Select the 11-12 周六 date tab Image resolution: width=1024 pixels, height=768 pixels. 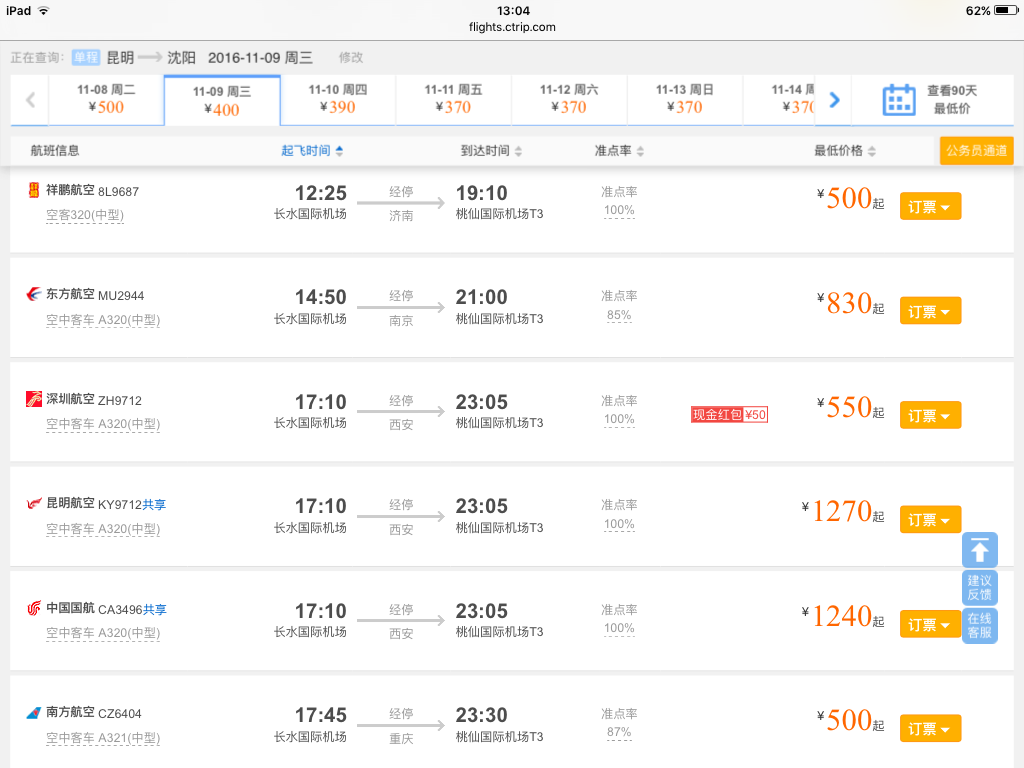click(x=569, y=100)
